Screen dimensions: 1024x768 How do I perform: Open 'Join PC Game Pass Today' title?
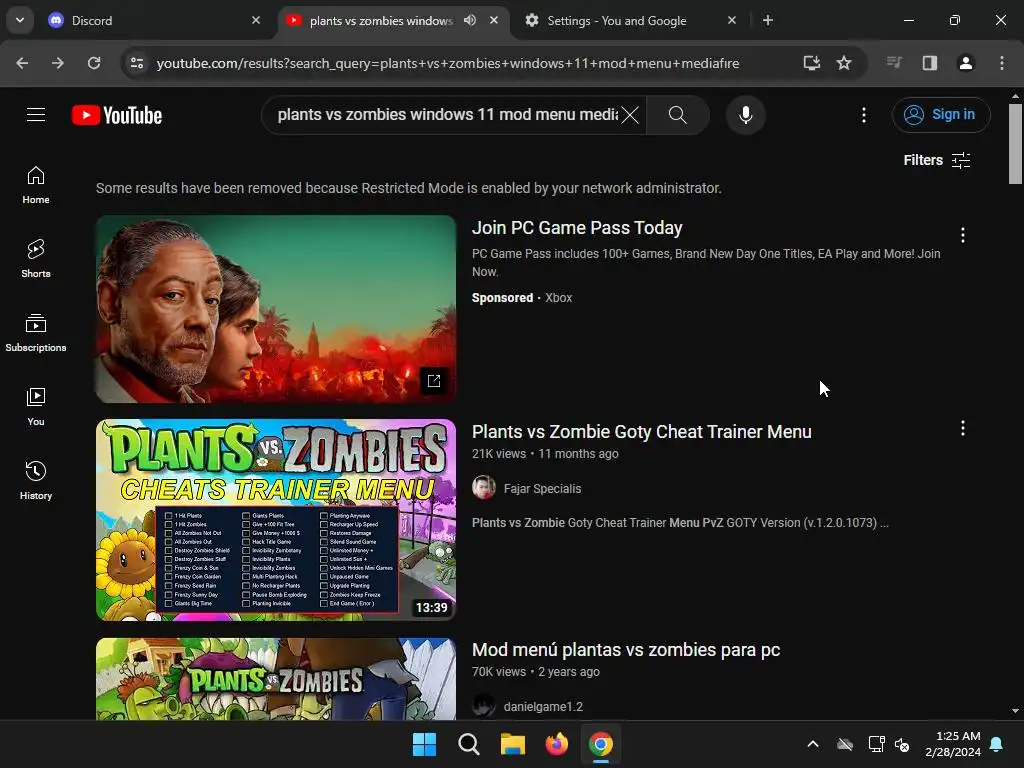coord(577,228)
